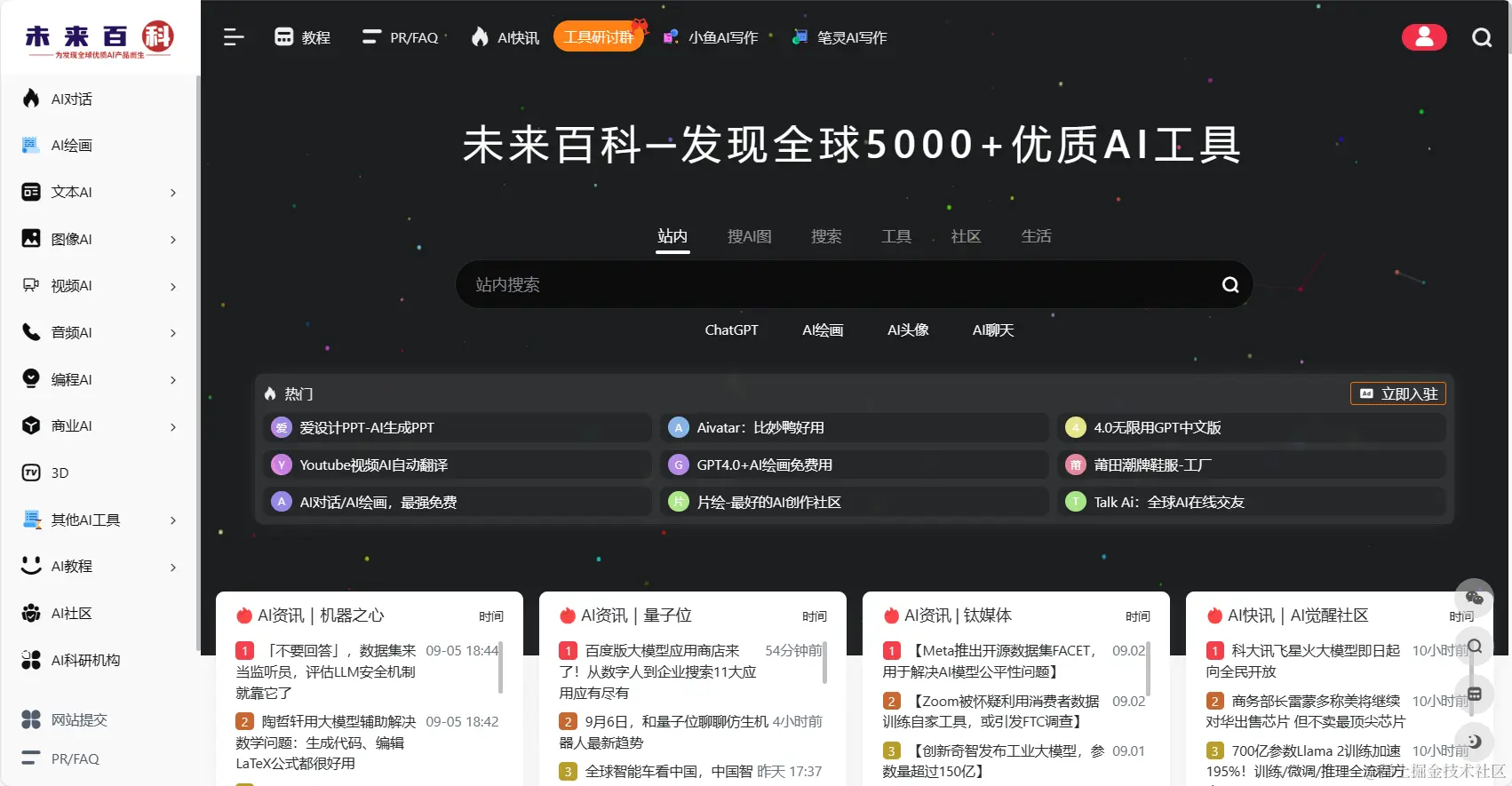Open the Youtube视频AI自动翻译 hot item

tap(458, 465)
